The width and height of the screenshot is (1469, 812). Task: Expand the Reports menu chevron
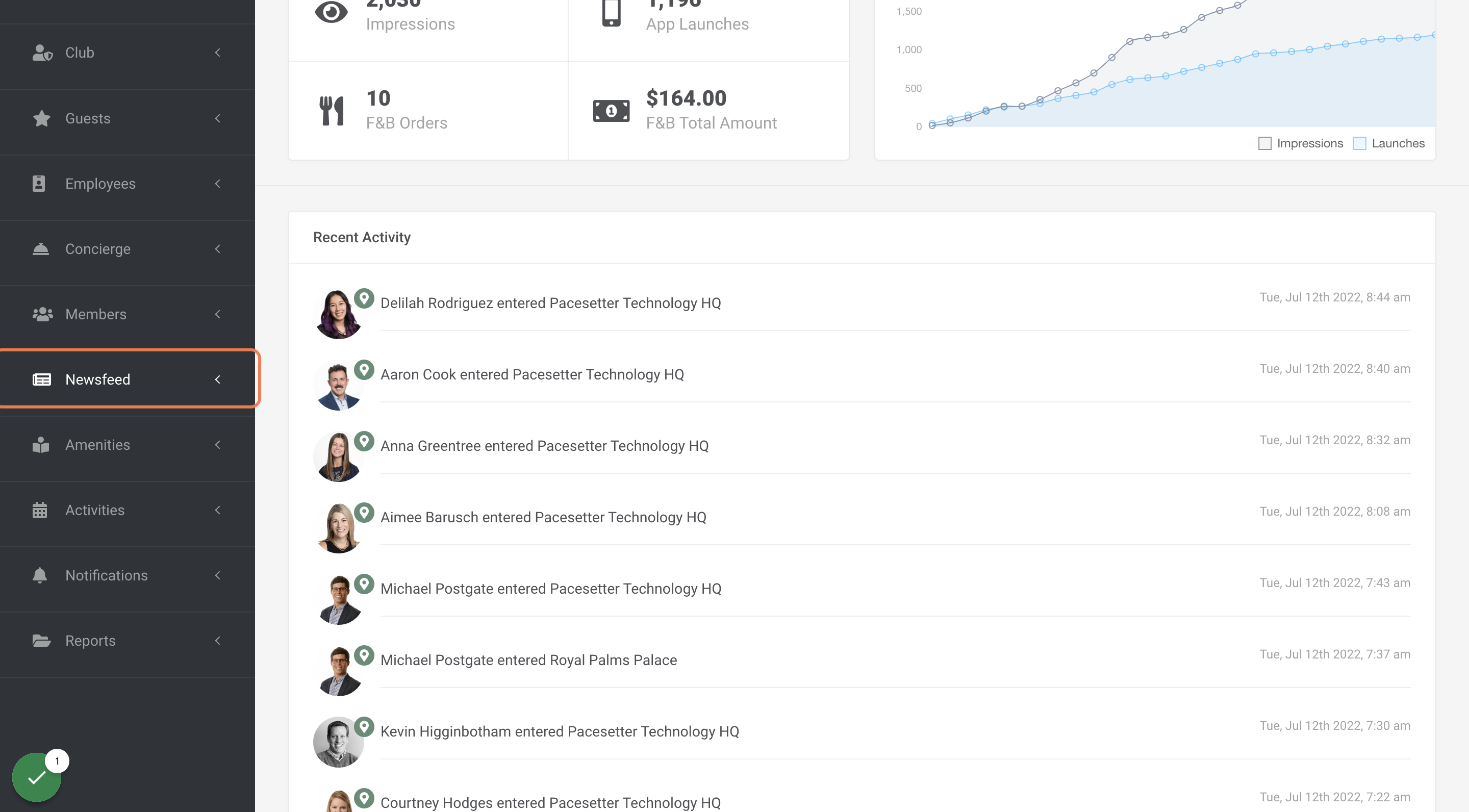217,641
